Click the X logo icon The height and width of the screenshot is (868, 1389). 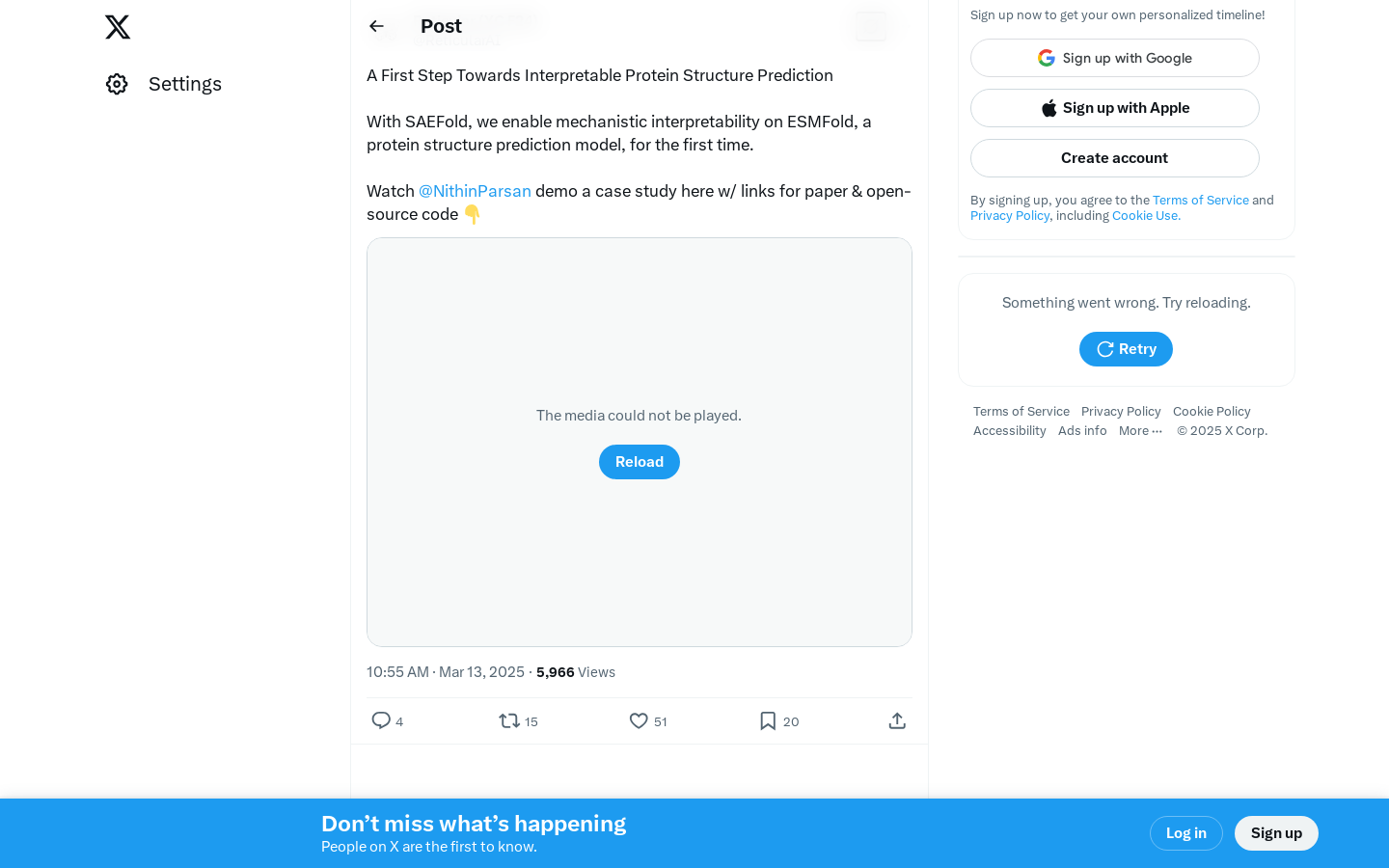pyautogui.click(x=118, y=27)
